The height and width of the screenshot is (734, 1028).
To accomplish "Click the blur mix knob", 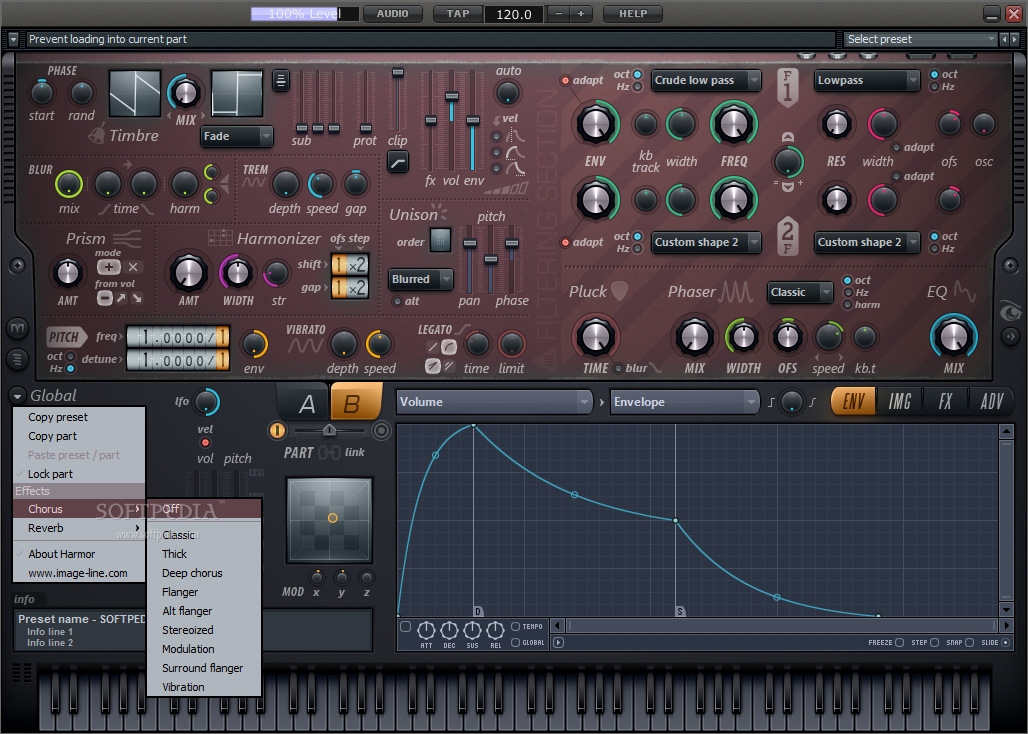I will (69, 185).
